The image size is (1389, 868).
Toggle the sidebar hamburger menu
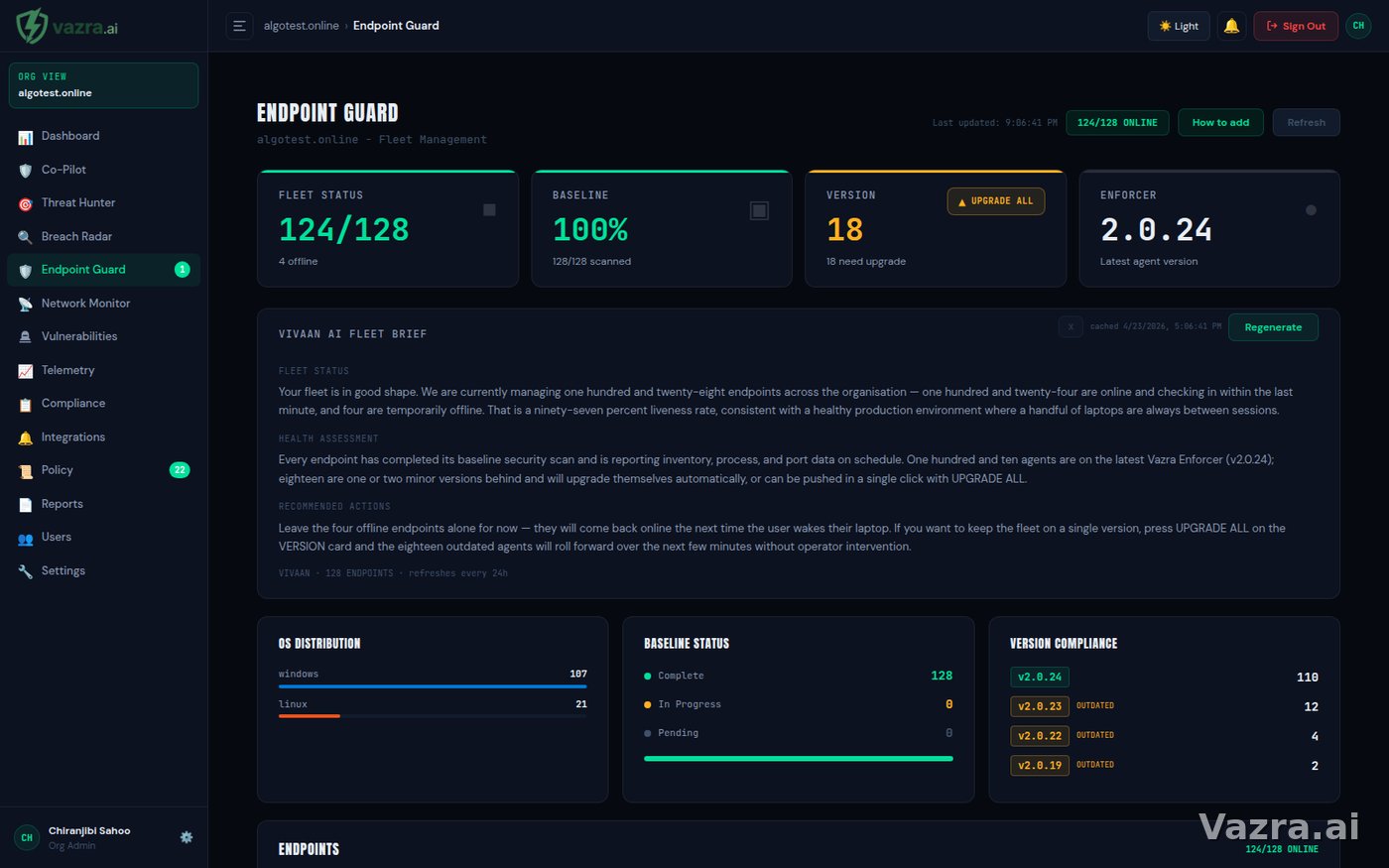(x=239, y=26)
